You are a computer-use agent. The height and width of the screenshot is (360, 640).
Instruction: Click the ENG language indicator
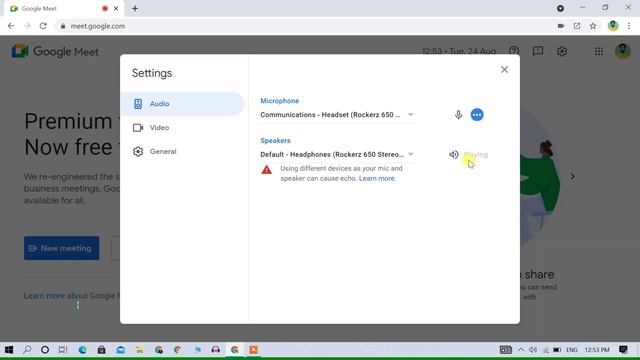pos(572,350)
